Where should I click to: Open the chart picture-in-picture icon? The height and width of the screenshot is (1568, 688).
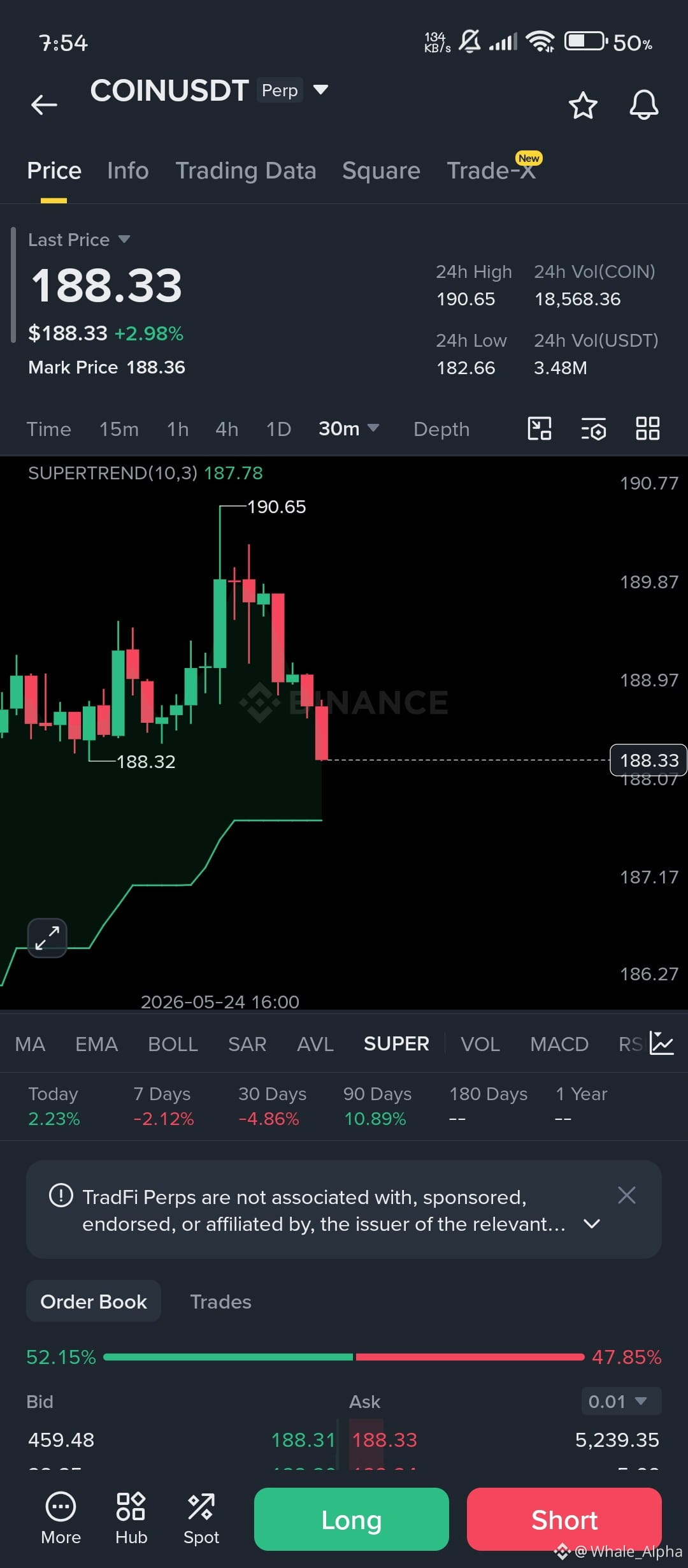coord(540,428)
